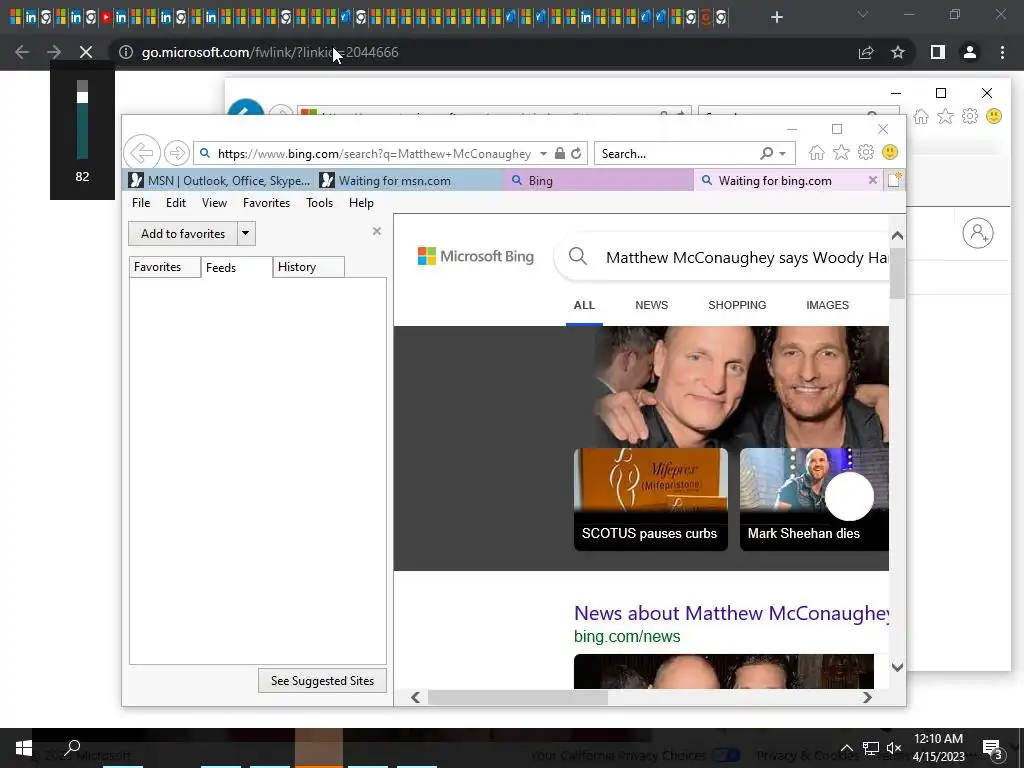The width and height of the screenshot is (1024, 768).
Task: Stop page loading in Chrome
Action: tap(86, 52)
